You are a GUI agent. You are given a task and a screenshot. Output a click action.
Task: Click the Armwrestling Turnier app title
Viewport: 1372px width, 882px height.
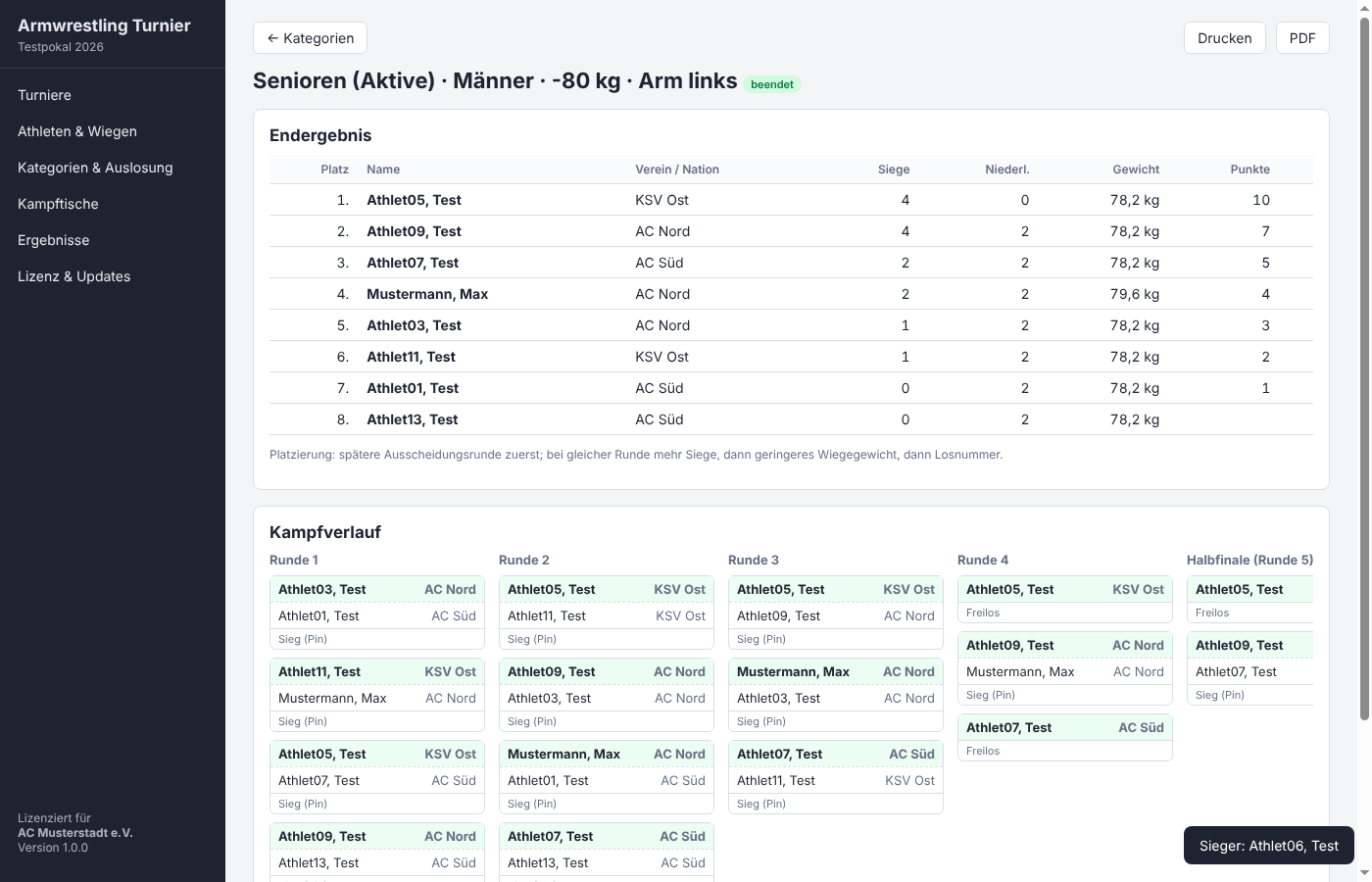(104, 25)
